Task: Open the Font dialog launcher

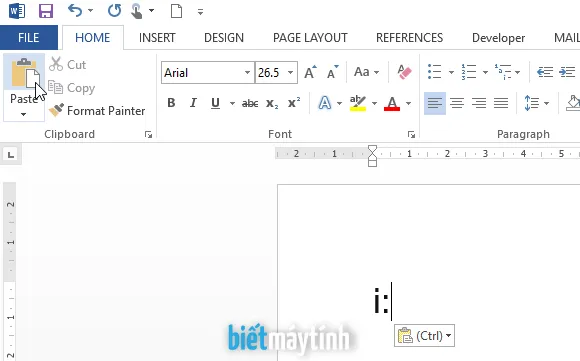Action: coord(411,135)
